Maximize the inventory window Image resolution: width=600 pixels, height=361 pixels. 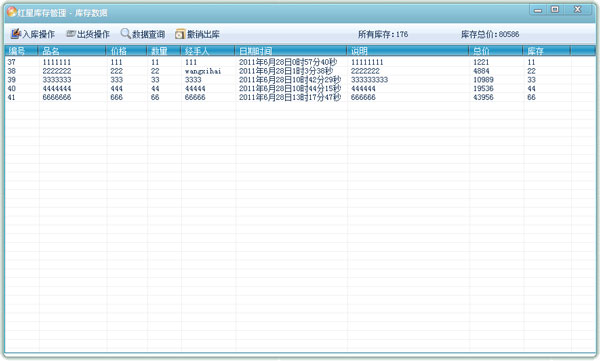click(555, 10)
